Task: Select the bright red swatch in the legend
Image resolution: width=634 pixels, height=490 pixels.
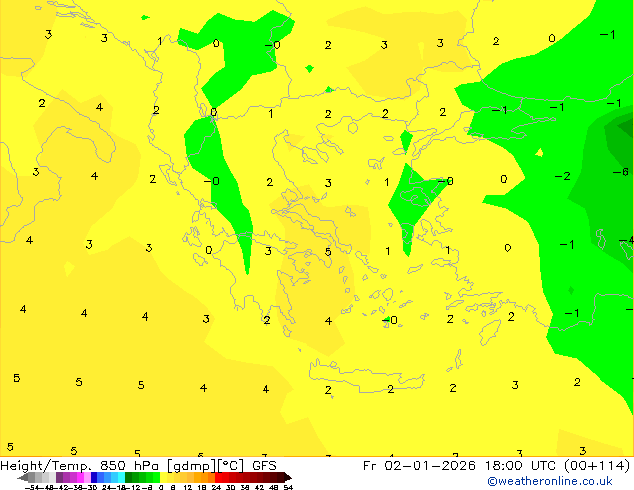Action: click(x=218, y=477)
